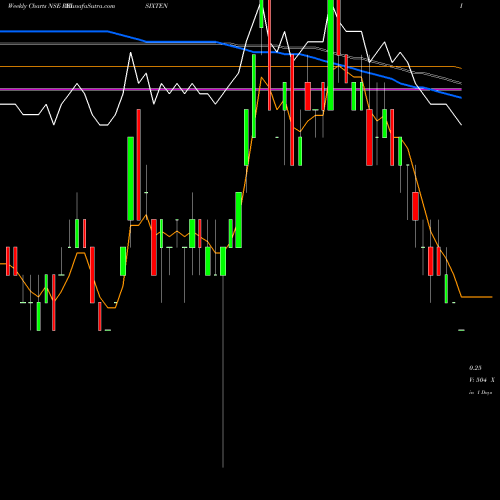The height and width of the screenshot is (500, 500).
Task: Click the magenta horizontal level line
Action: tap(231, 89)
